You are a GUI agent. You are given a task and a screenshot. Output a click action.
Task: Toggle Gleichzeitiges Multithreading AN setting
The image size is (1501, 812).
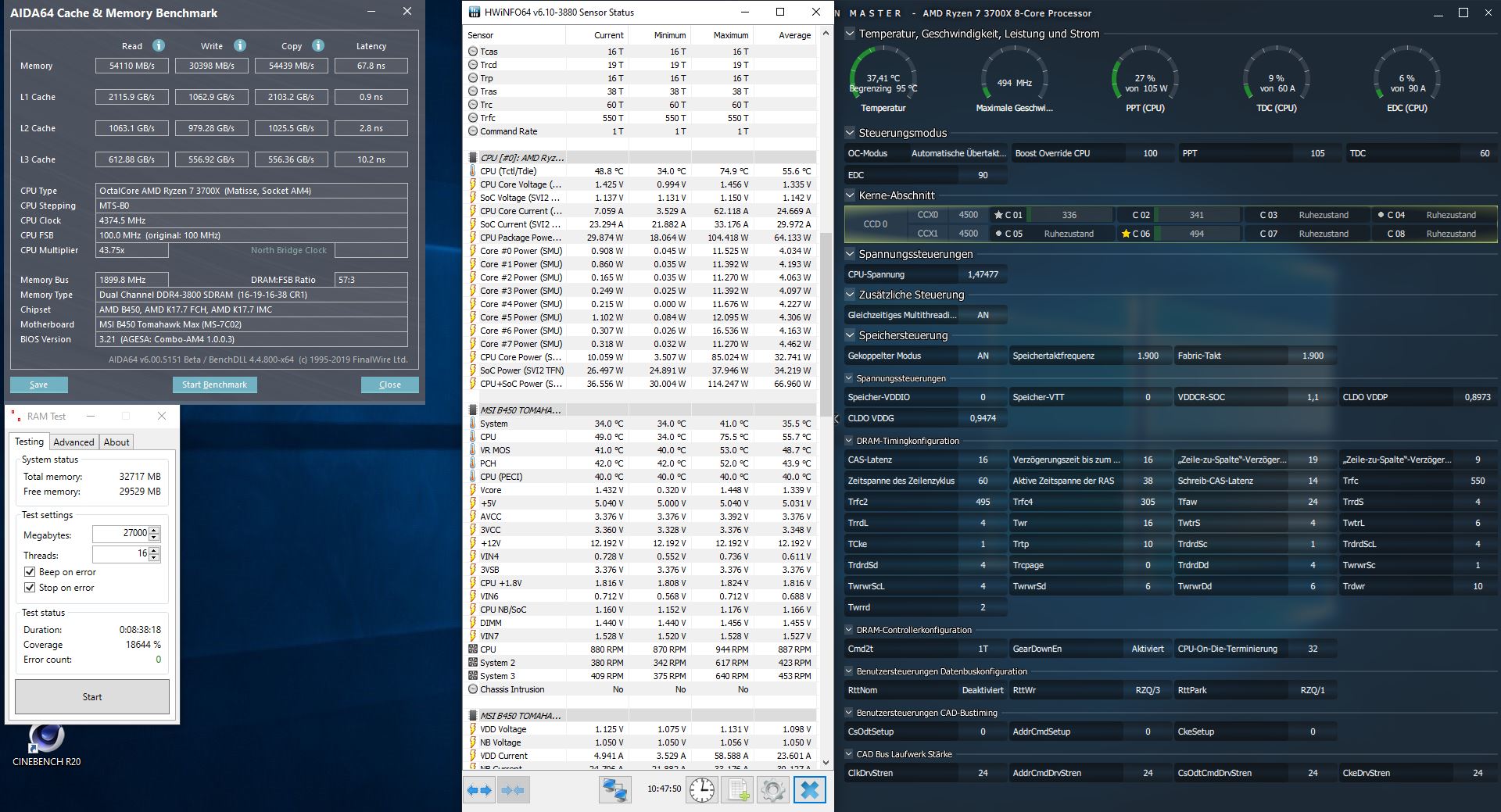pos(983,315)
